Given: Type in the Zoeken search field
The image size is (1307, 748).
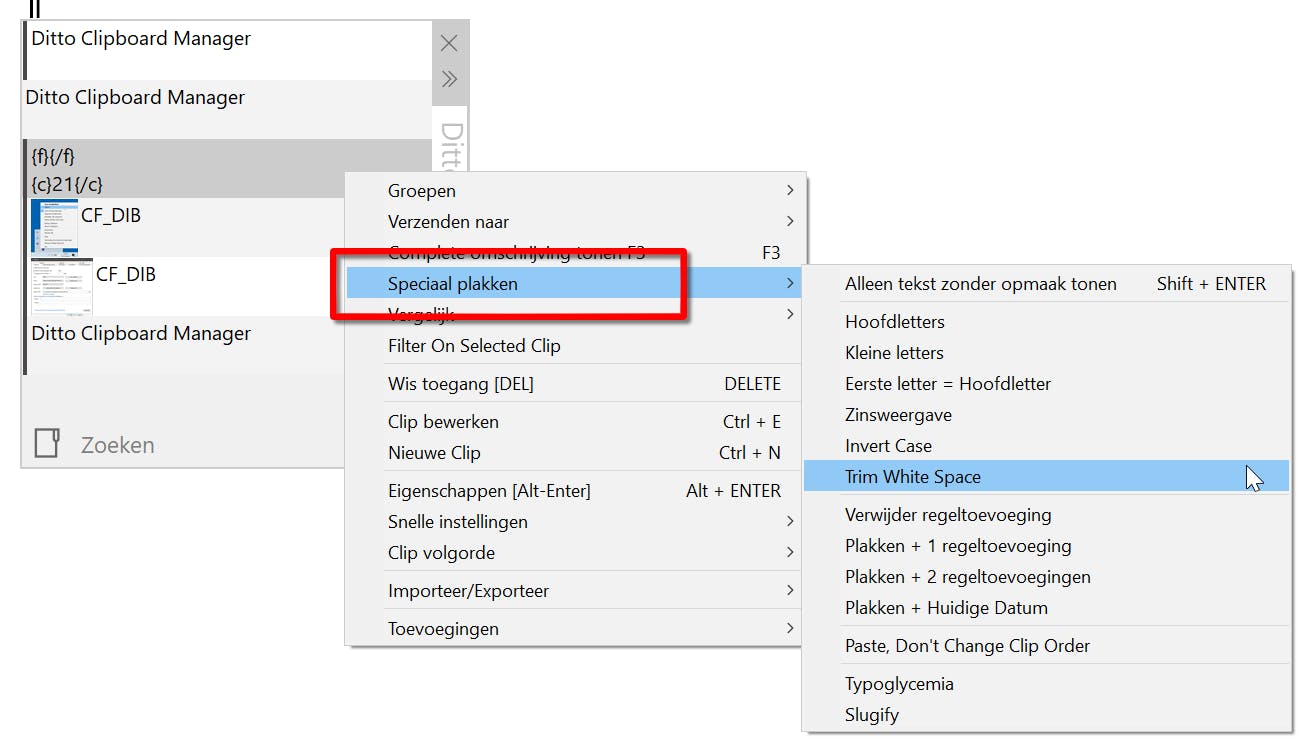Looking at the screenshot, I should (200, 445).
